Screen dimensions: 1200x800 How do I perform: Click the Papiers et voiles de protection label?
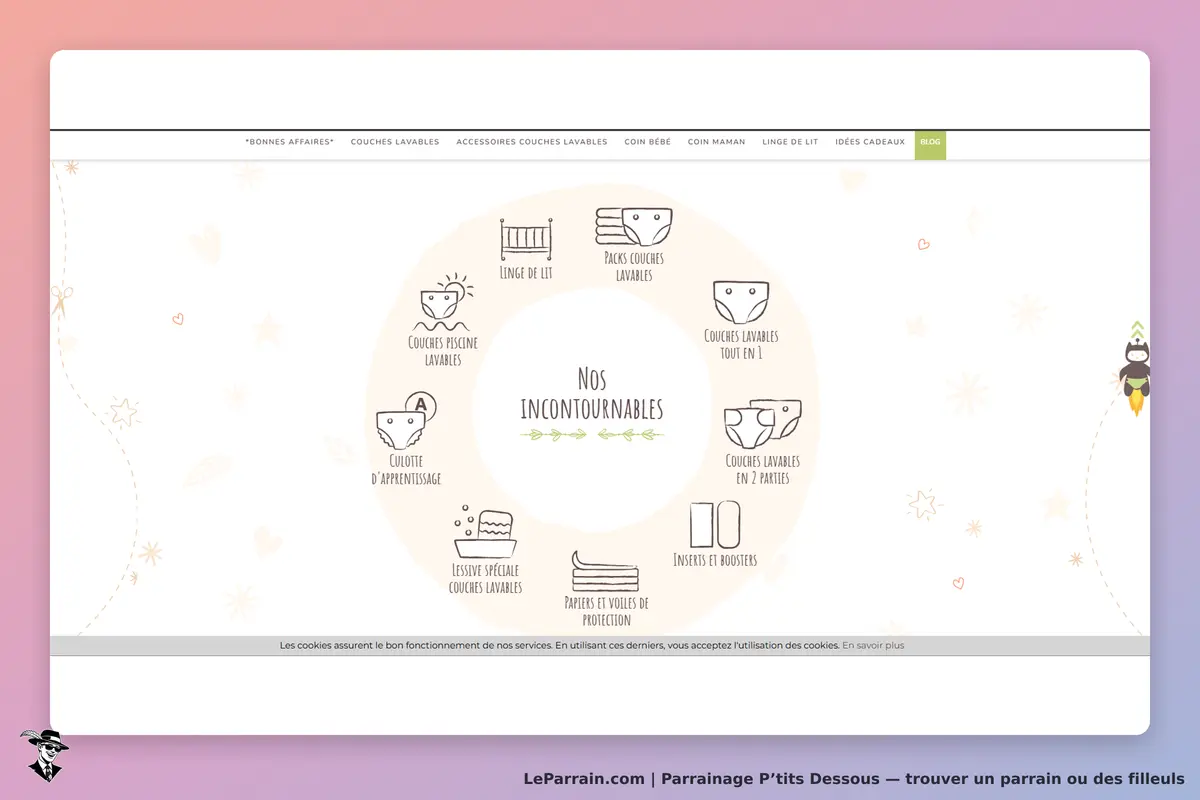[607, 612]
